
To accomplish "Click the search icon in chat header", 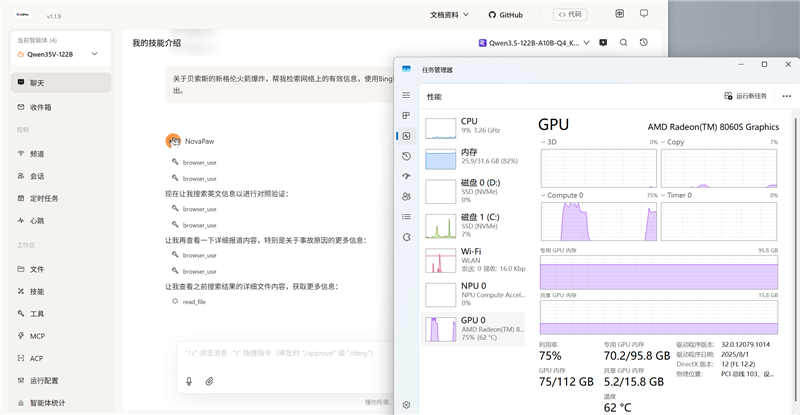I will [x=623, y=43].
